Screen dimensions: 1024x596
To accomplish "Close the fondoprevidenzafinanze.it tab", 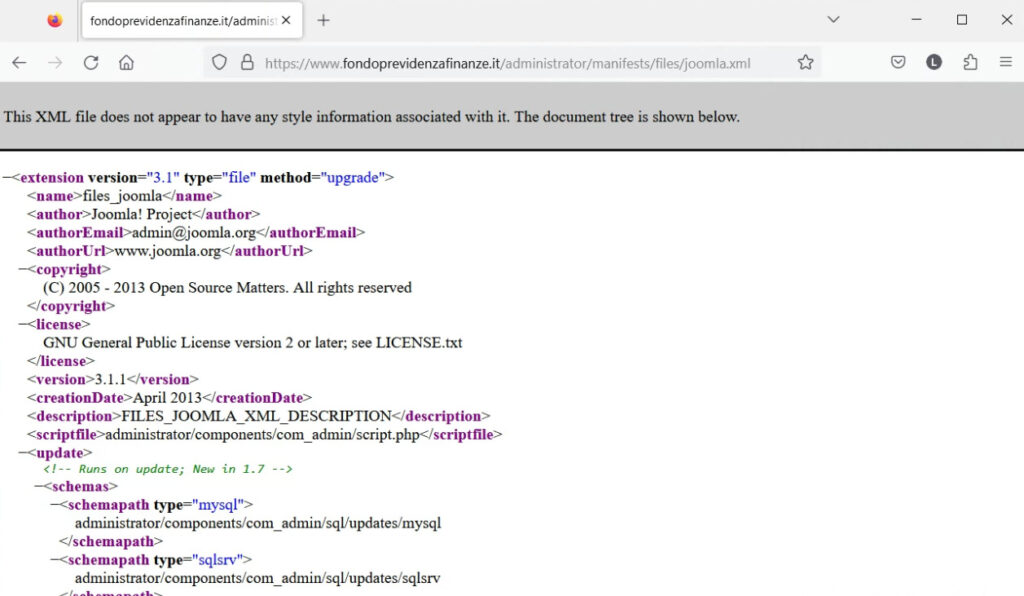I will tap(287, 20).
